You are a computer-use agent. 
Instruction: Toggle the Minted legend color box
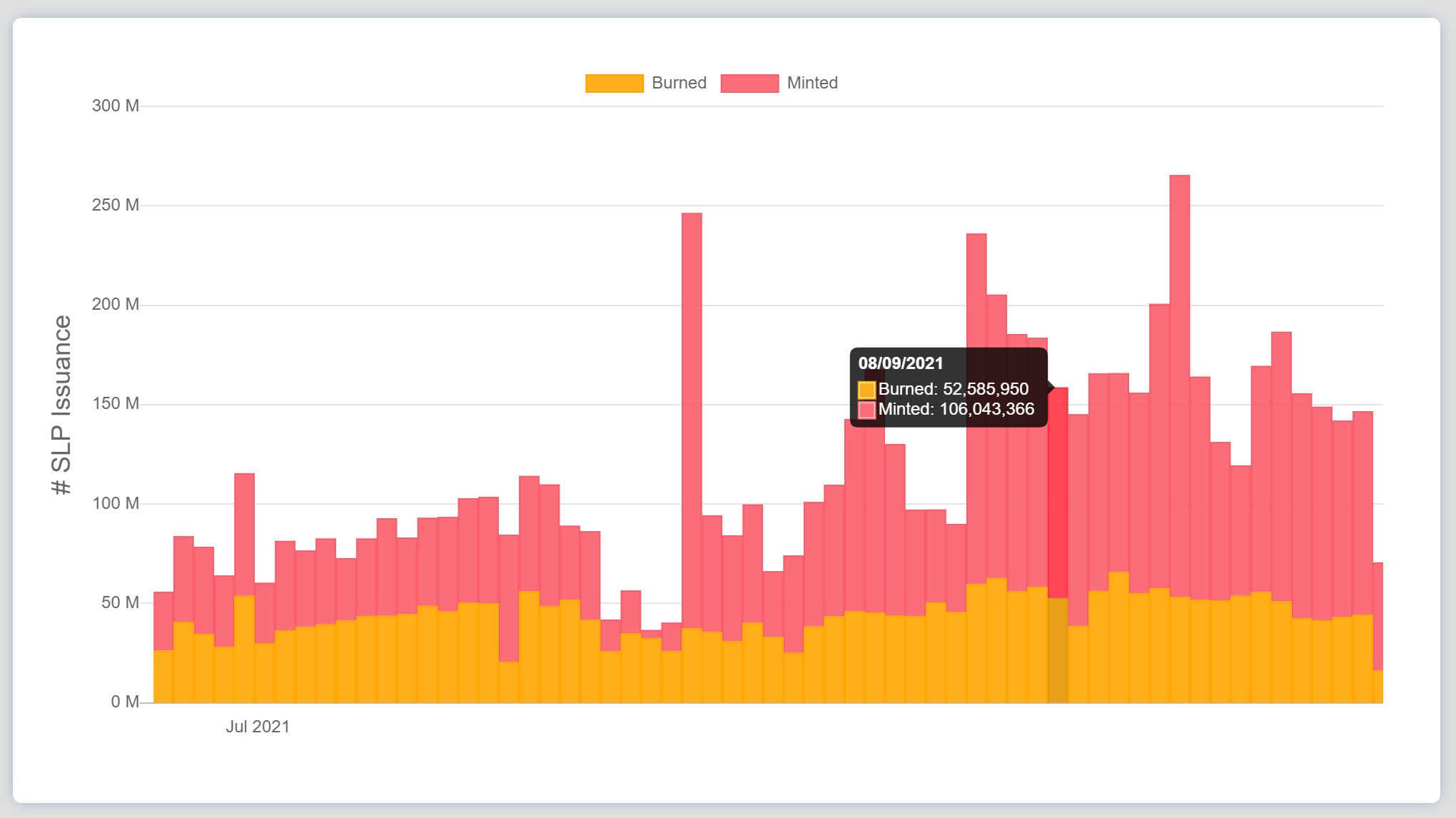[x=749, y=84]
